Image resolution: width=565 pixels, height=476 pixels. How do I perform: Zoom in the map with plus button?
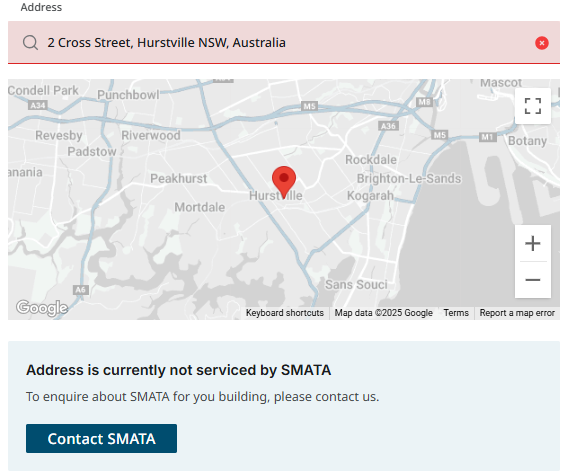tap(533, 243)
